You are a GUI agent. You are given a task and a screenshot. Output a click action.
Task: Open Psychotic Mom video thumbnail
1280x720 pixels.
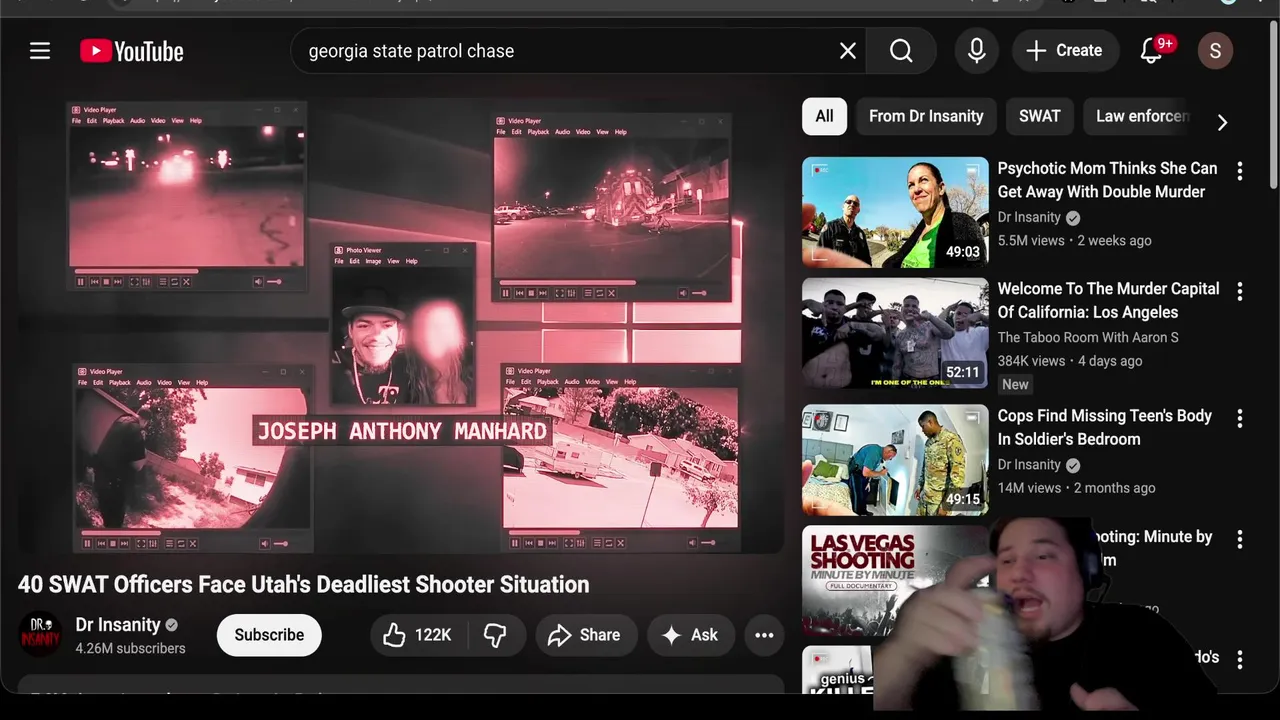(895, 212)
